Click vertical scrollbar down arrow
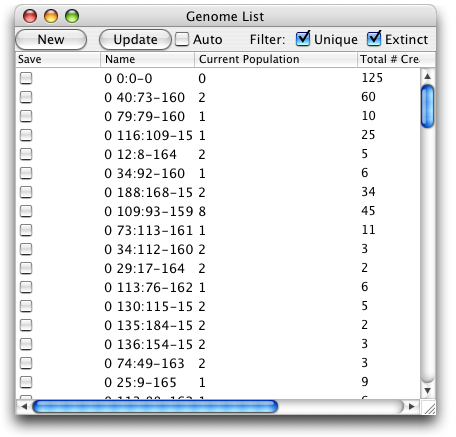The height and width of the screenshot is (437, 456). pos(427,390)
